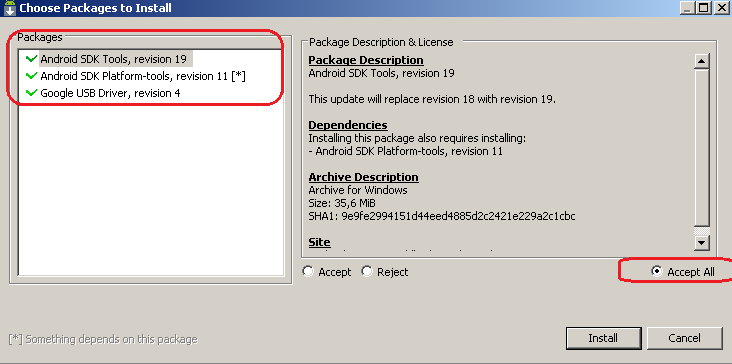The width and height of the screenshot is (732, 364).
Task: Select the Reject radio button
Action: point(367,272)
